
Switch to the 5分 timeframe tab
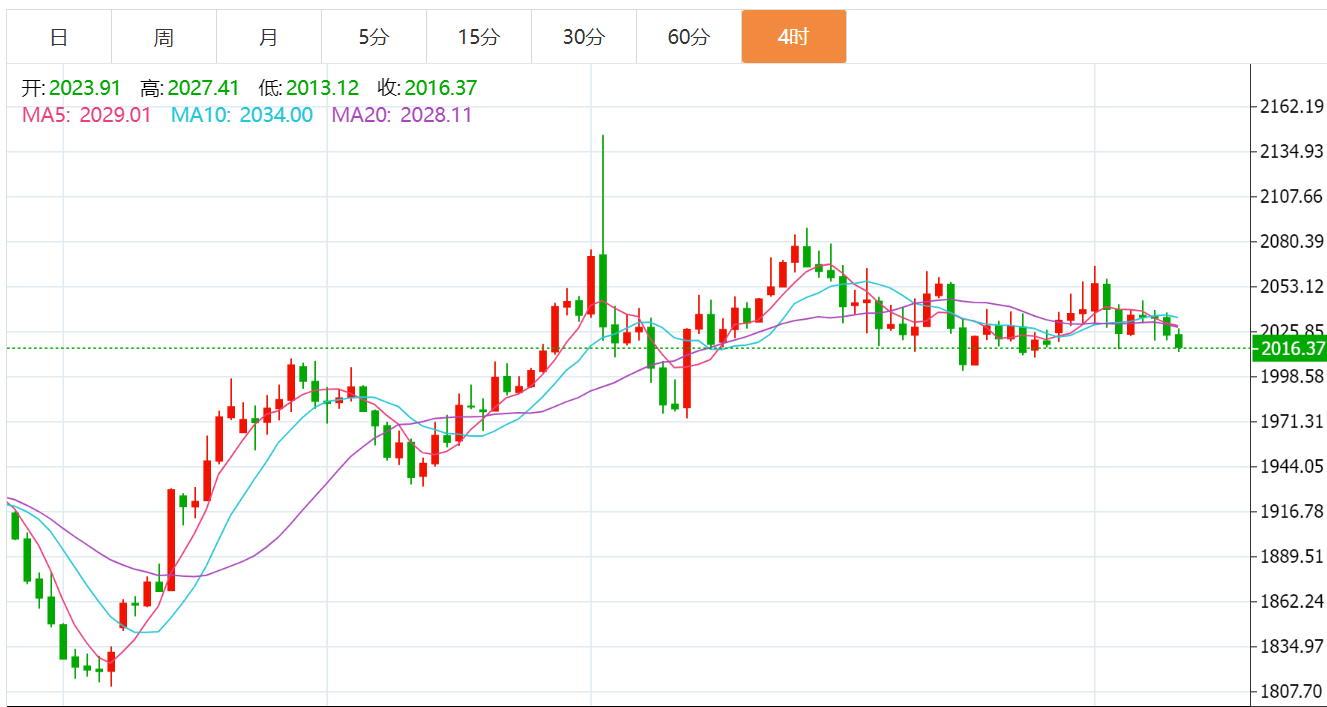pos(374,37)
